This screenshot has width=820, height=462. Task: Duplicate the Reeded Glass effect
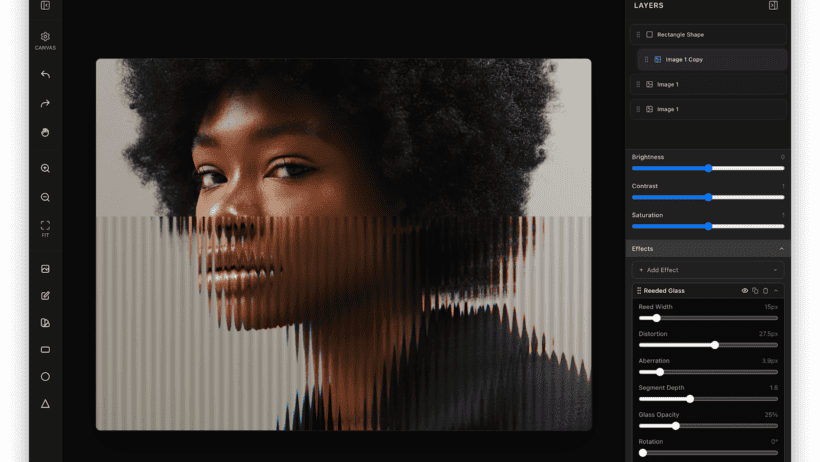[x=755, y=291]
